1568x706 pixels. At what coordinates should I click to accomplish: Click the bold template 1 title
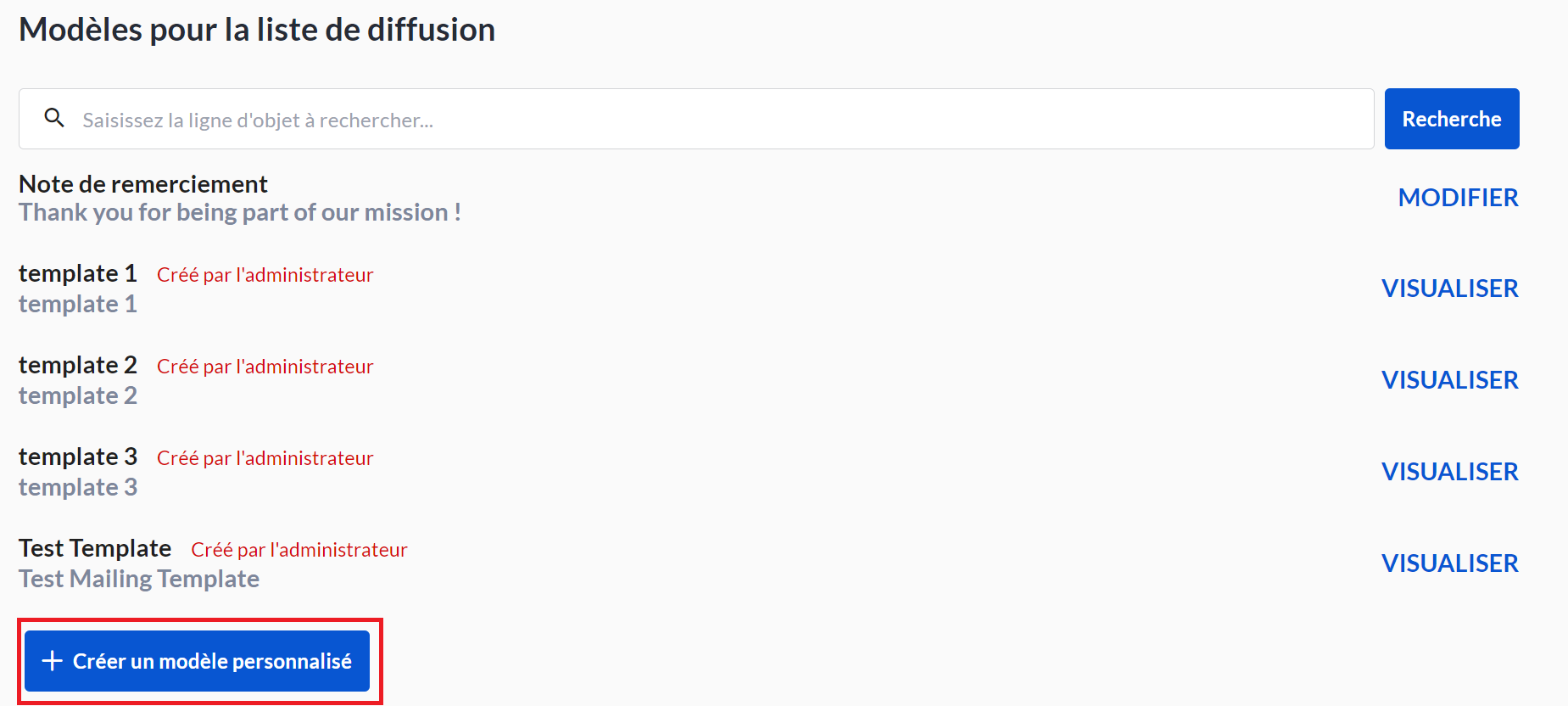coord(78,273)
